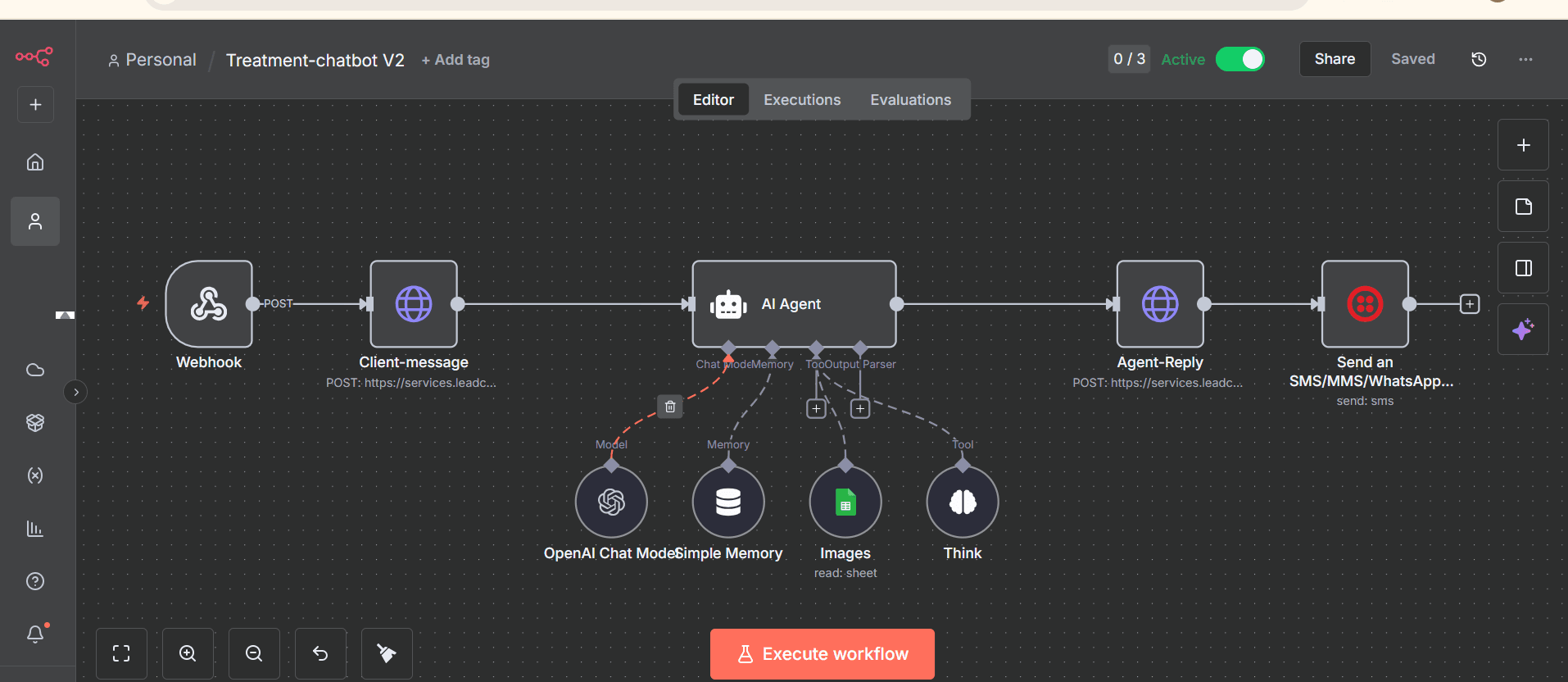Create new item with sidebar plus button

click(x=35, y=105)
